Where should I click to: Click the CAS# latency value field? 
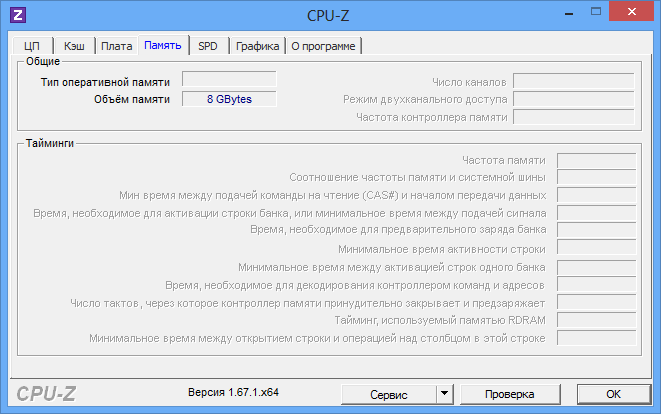point(597,195)
